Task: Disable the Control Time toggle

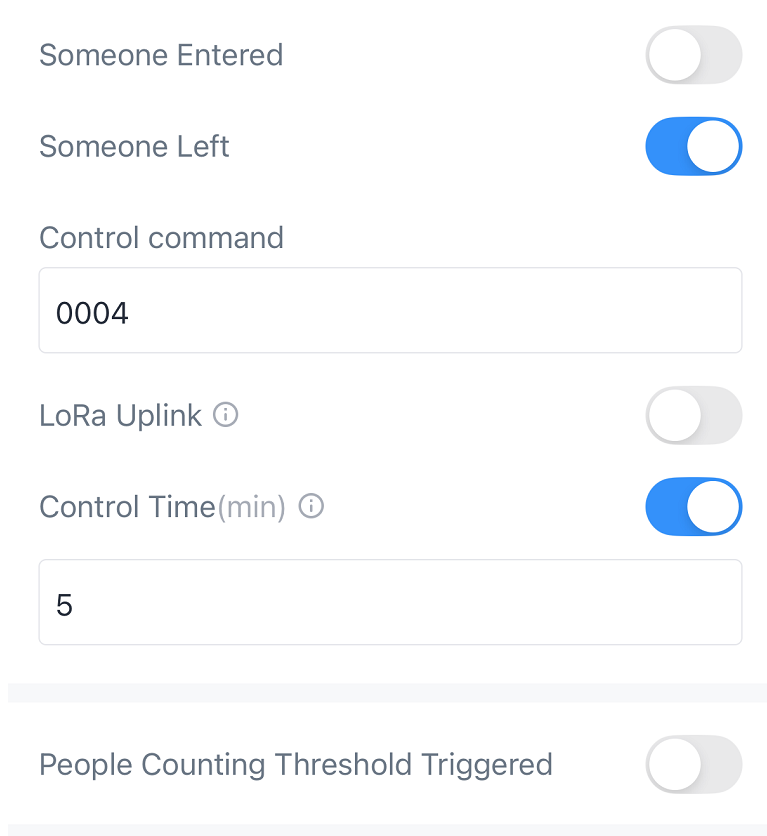Action: point(693,507)
